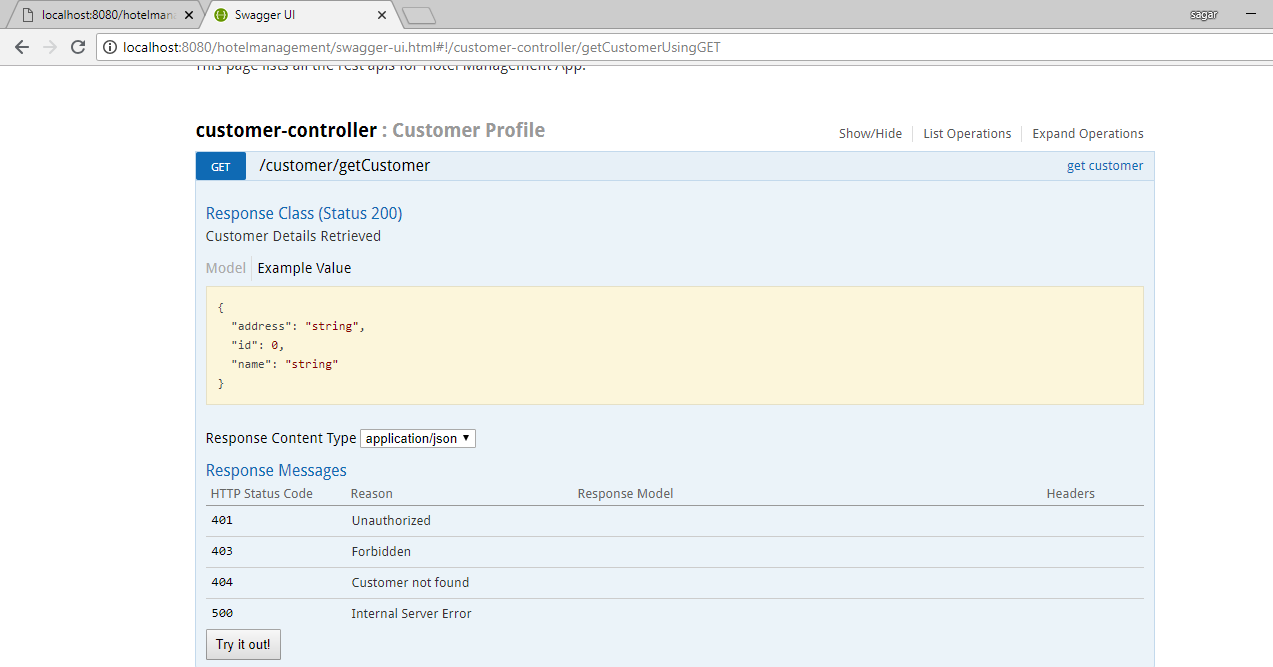Screen dimensions: 1273x667
Task: Open a new browser tab
Action: coord(418,15)
